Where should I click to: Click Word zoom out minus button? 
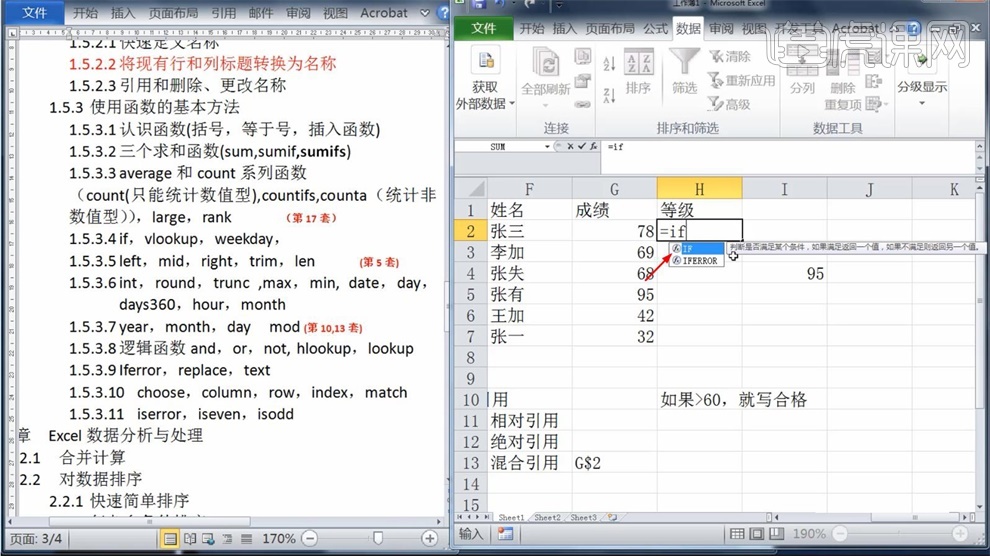(309, 538)
